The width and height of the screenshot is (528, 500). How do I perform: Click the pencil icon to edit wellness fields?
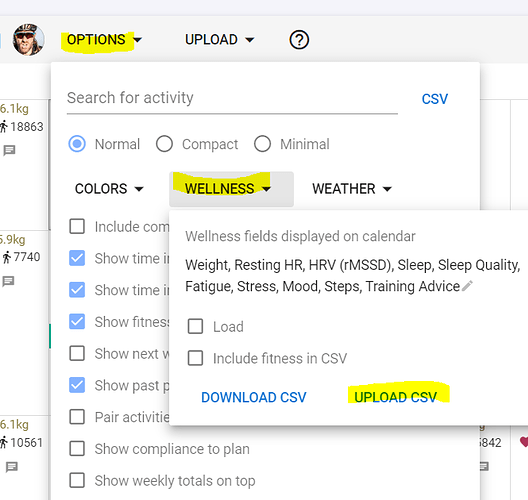click(467, 286)
